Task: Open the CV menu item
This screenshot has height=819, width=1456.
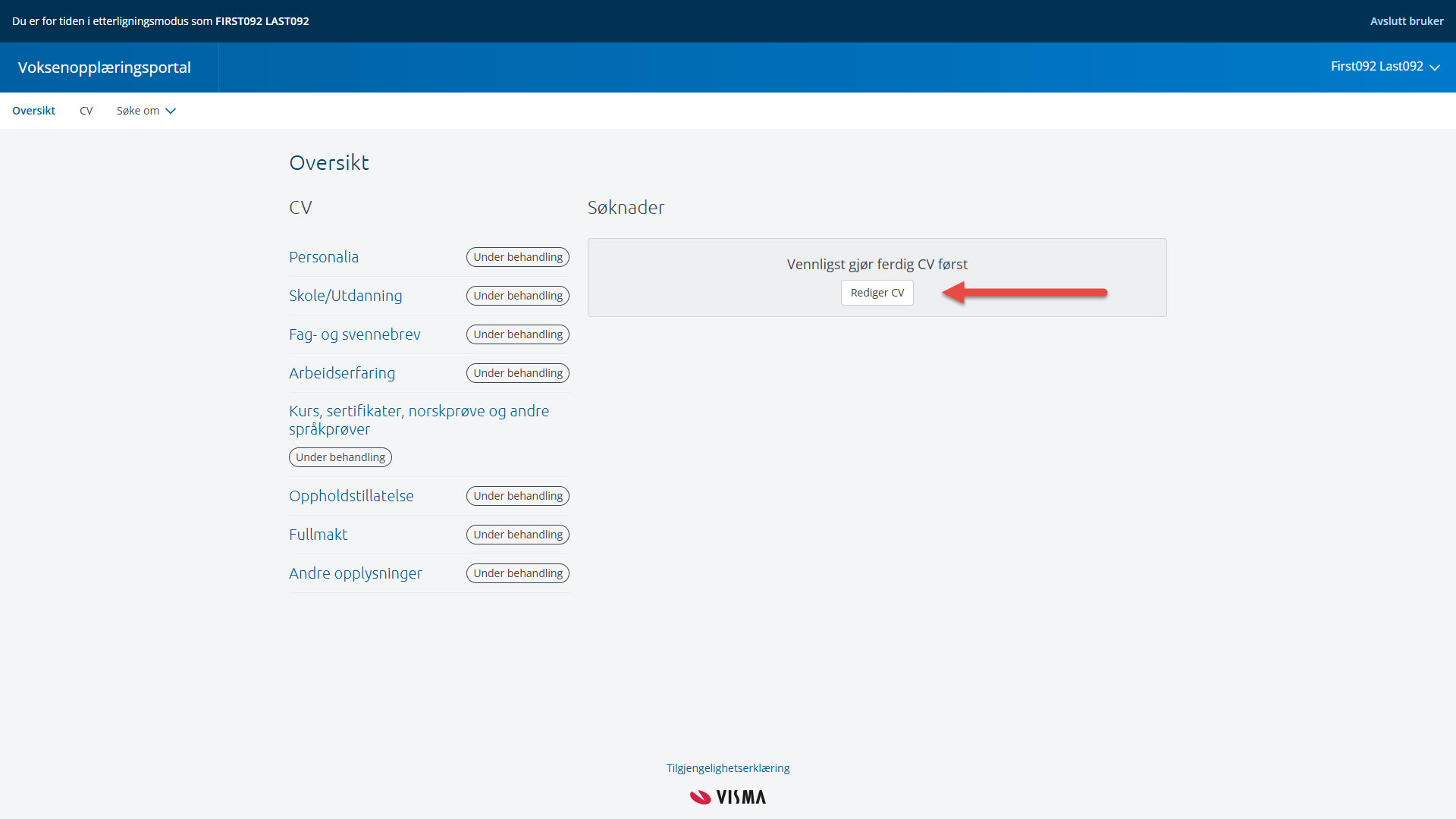Action: click(x=86, y=111)
